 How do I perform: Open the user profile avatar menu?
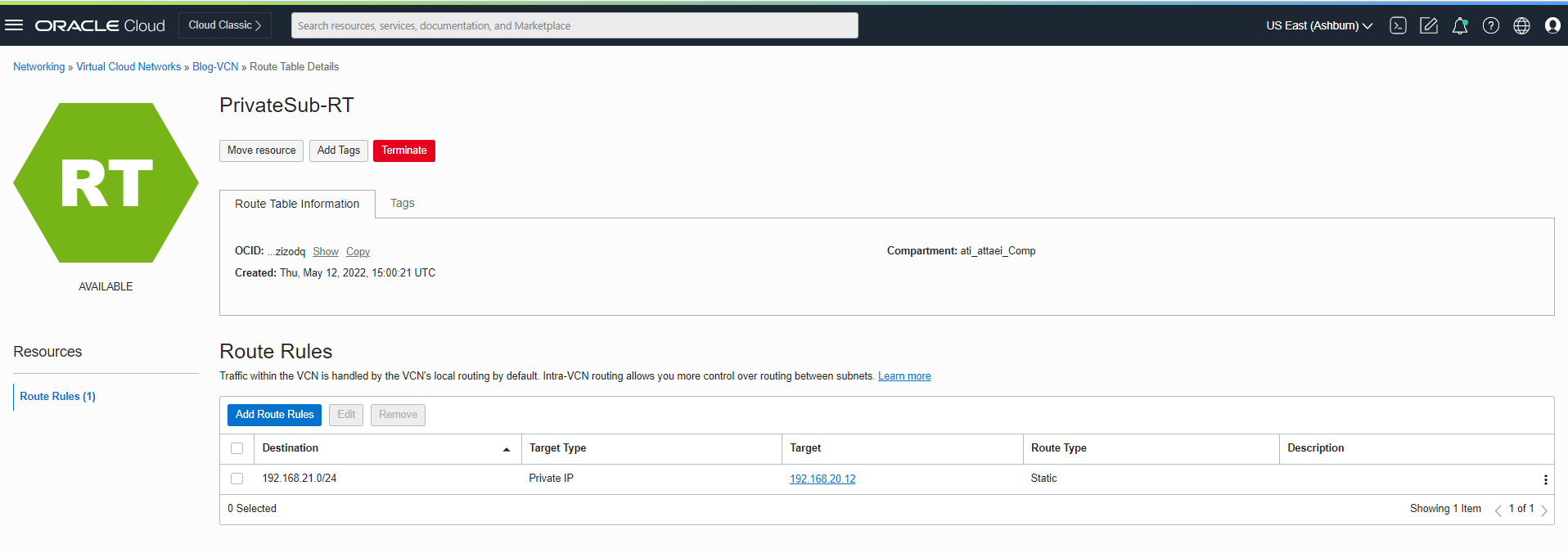point(1552,25)
